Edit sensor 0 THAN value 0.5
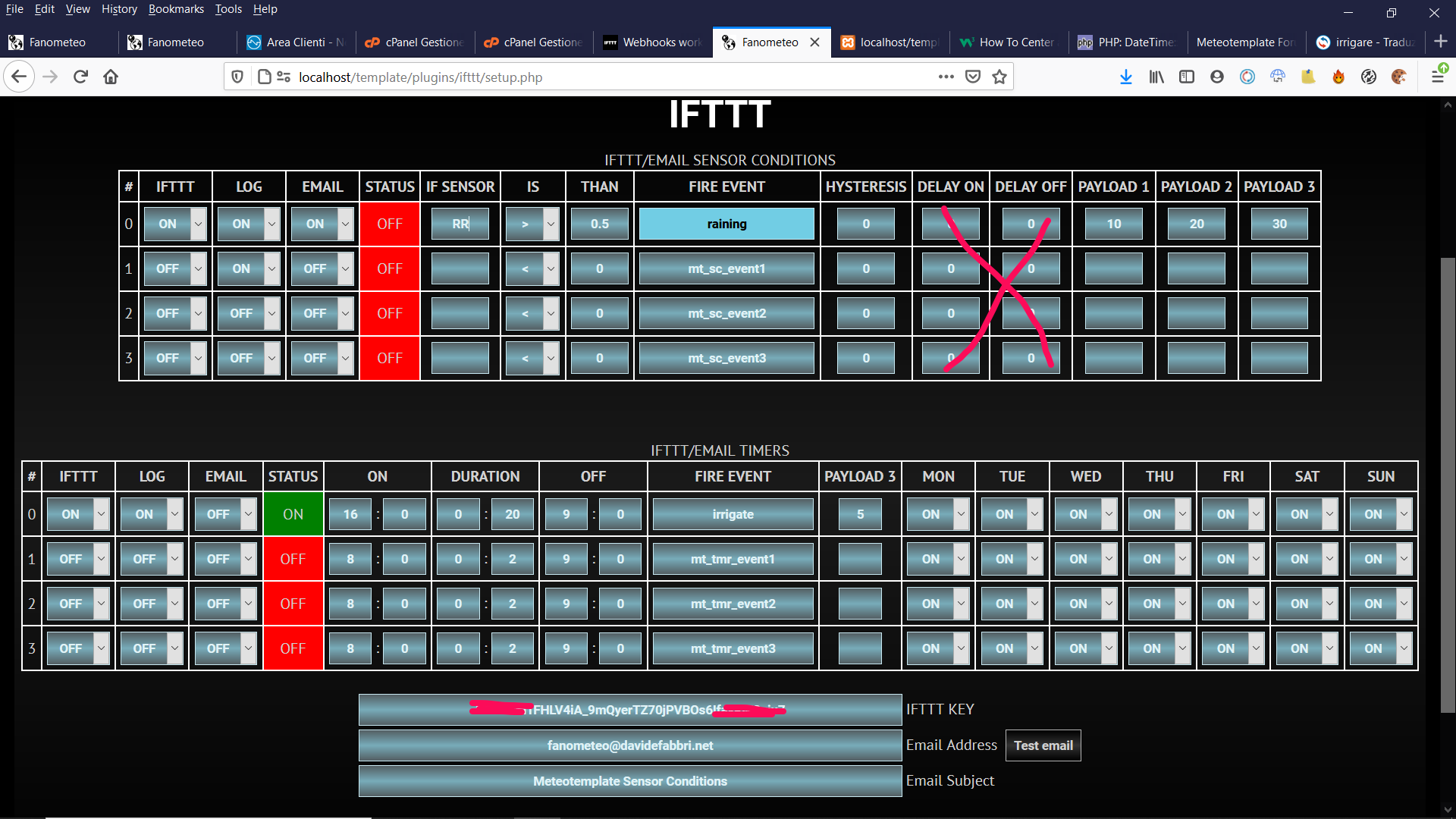The width and height of the screenshot is (1456, 819). pos(600,224)
